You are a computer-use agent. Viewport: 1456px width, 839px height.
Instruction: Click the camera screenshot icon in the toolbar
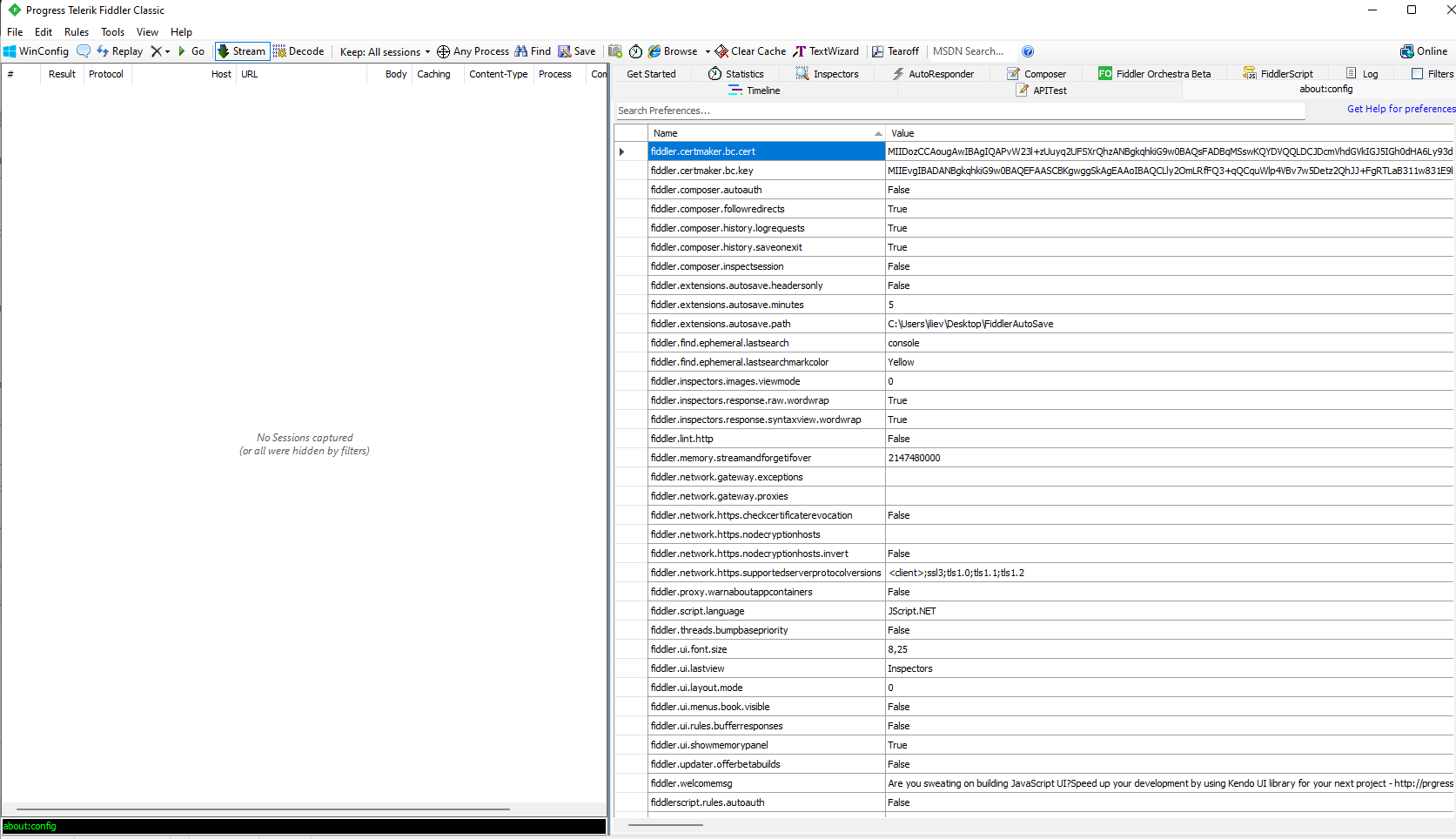coord(615,51)
